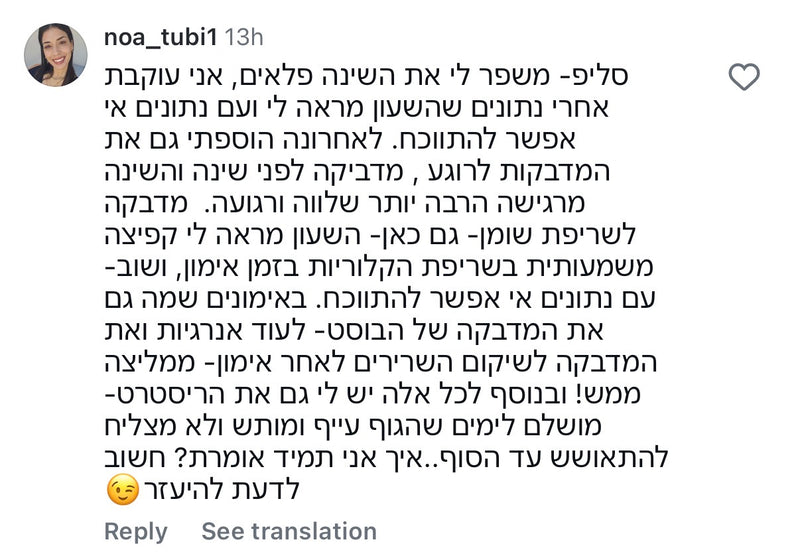
Task: Like the comment with the heart icon
Action: tap(745, 76)
